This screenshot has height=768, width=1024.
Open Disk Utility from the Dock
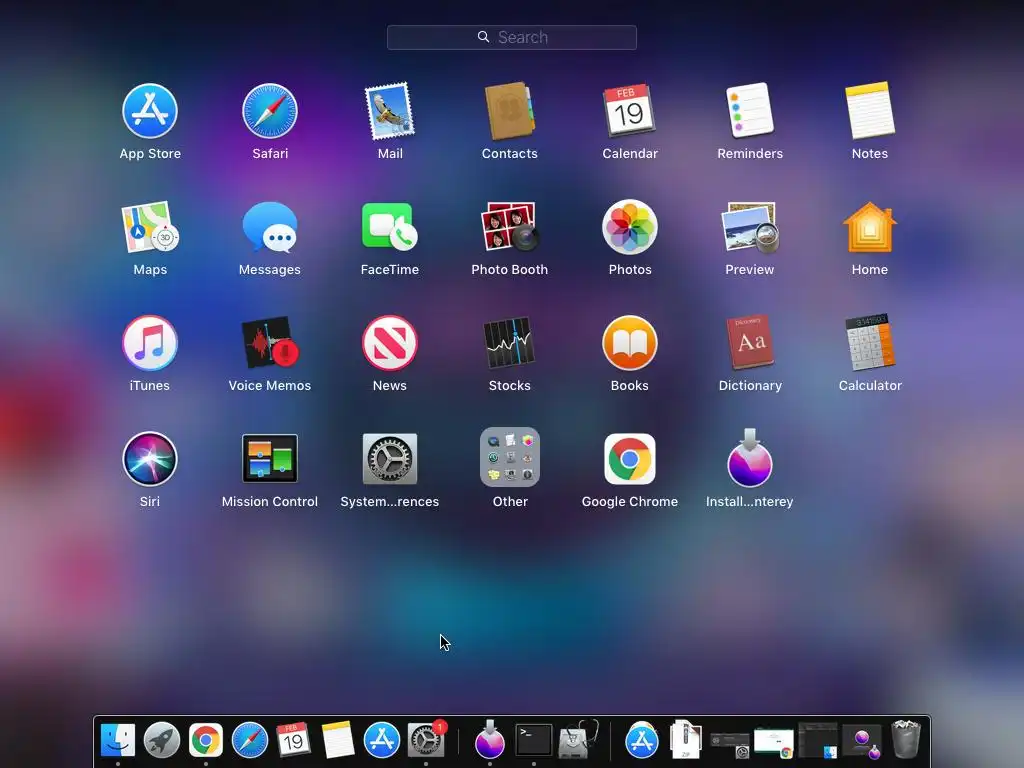(x=578, y=740)
